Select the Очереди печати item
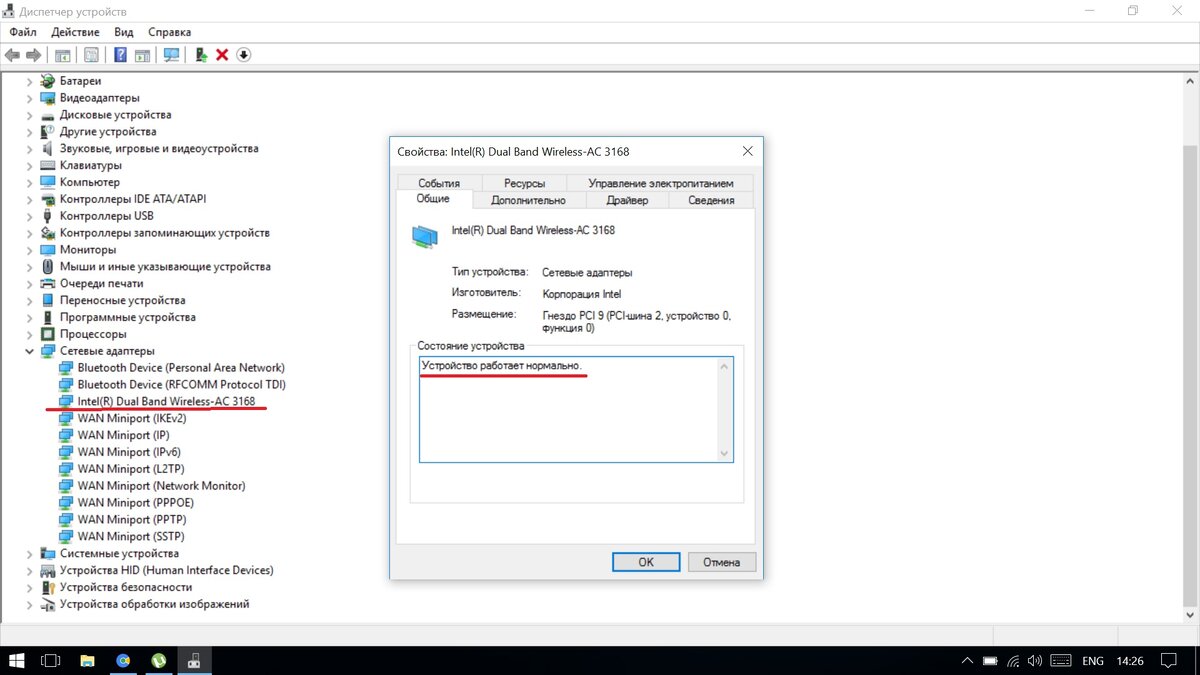This screenshot has height=675, width=1200. coord(101,283)
